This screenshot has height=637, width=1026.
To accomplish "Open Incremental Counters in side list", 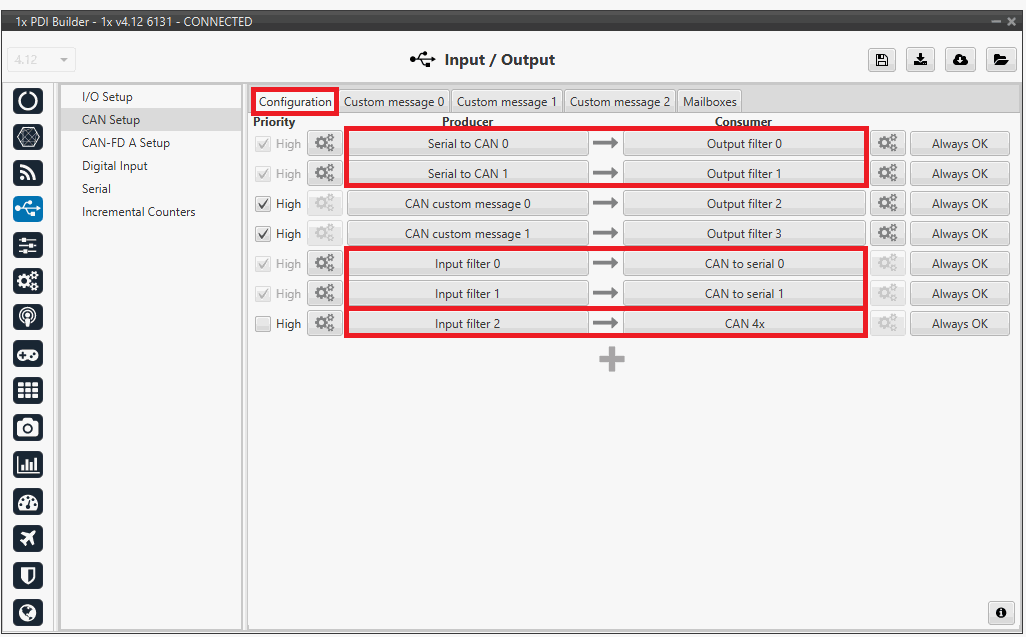I will pos(139,212).
